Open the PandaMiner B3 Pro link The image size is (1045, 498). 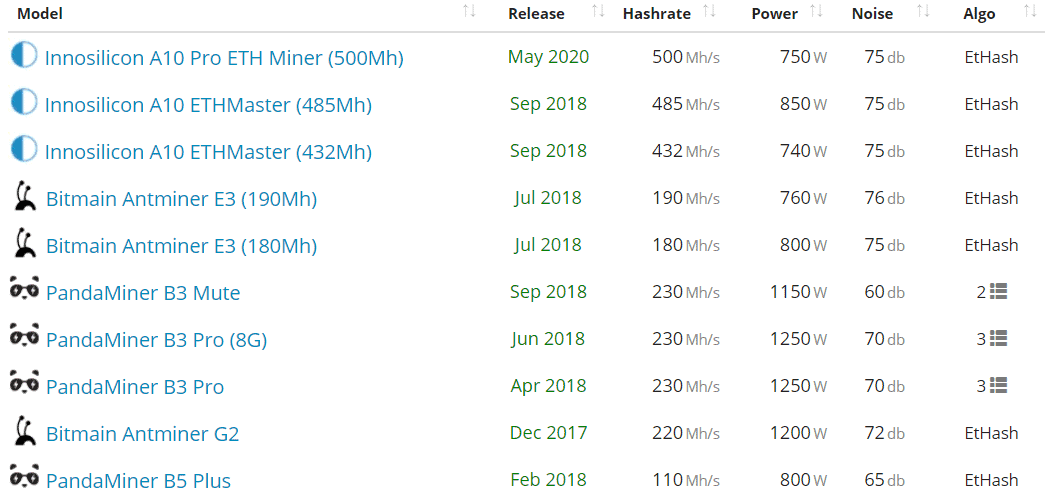coord(135,387)
